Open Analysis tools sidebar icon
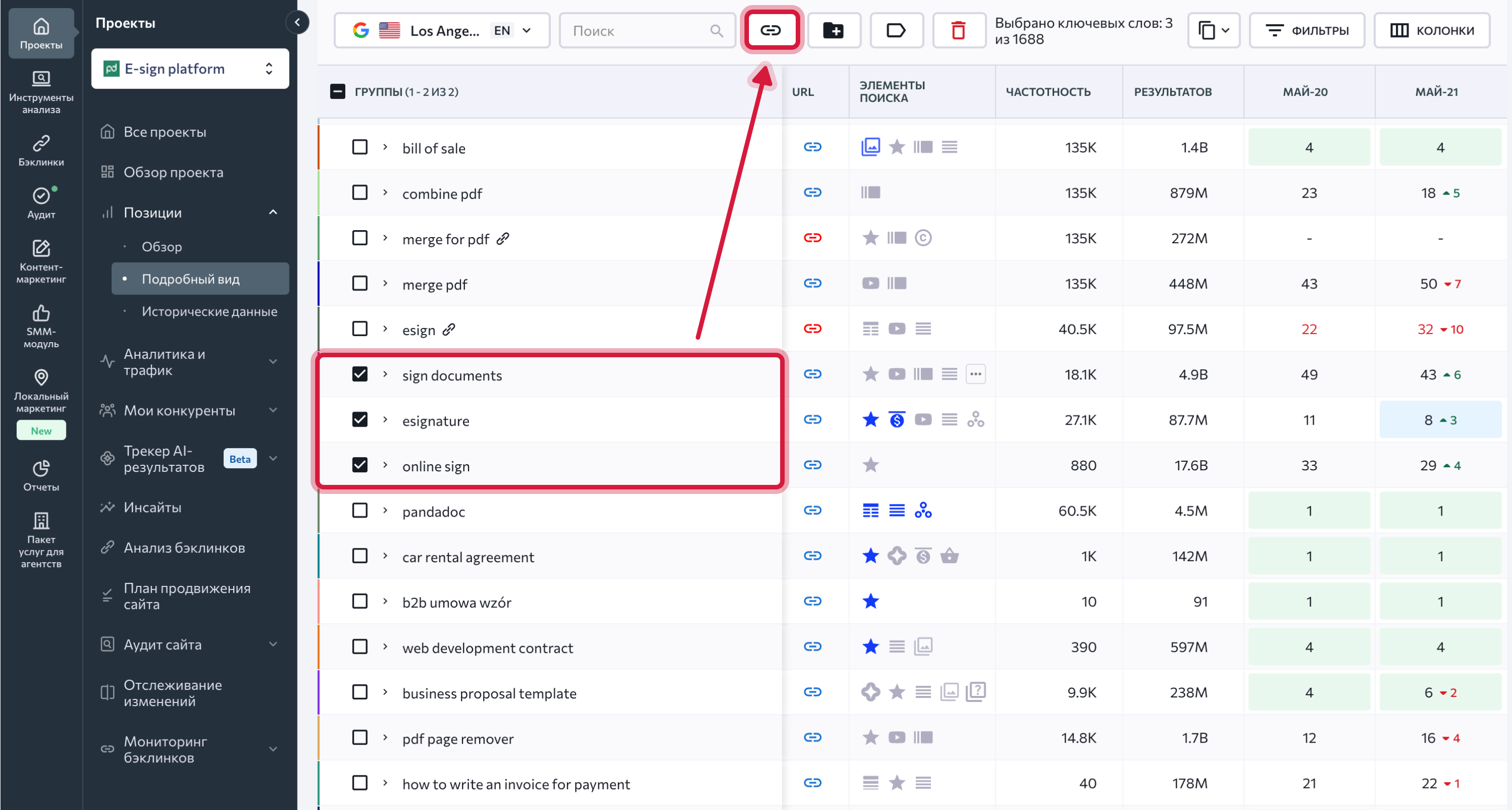Screen dimensions: 1512x810 pyautogui.click(x=41, y=91)
